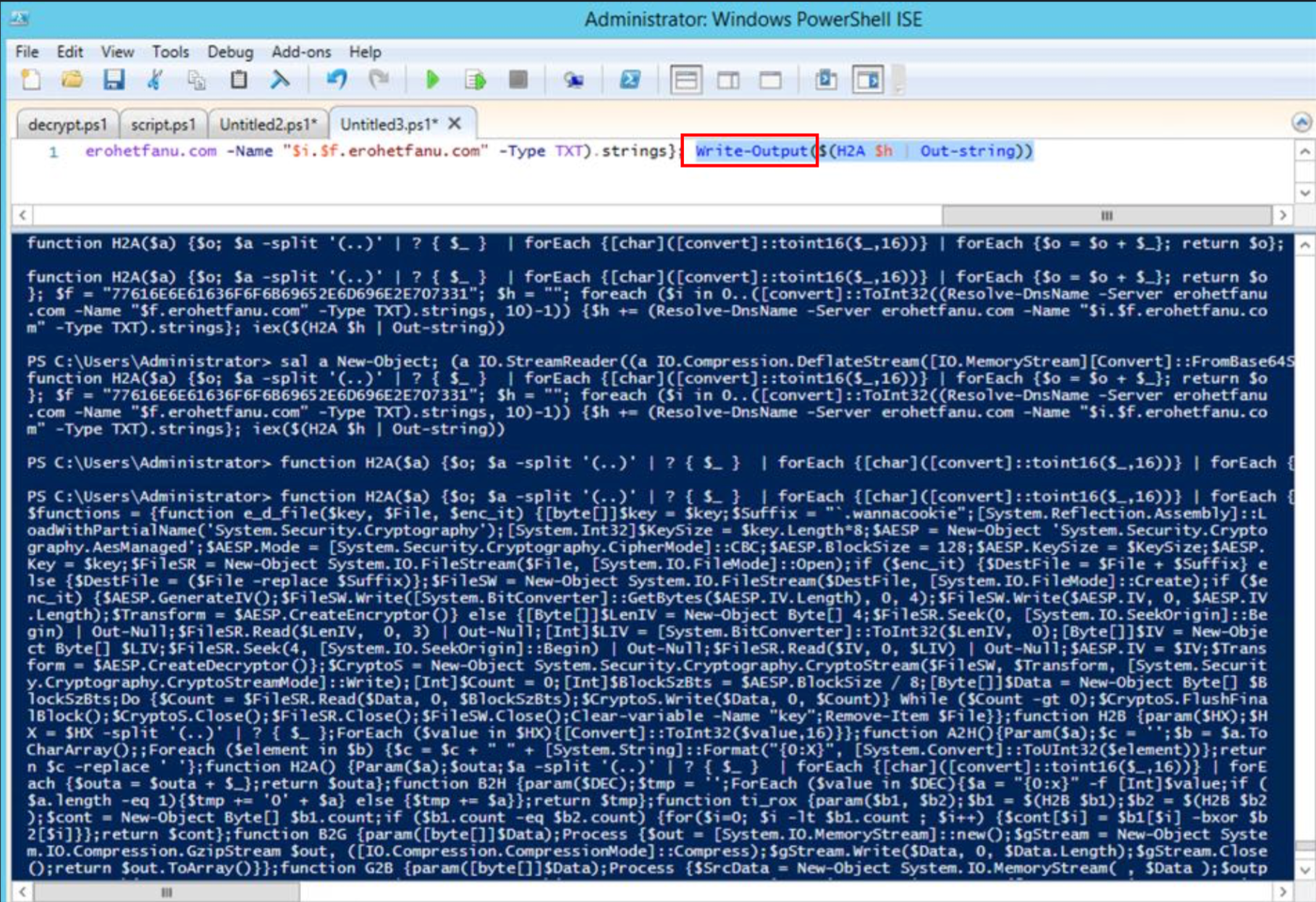Click the Out-string text in the script
This screenshot has height=902, width=1316.
point(968,151)
